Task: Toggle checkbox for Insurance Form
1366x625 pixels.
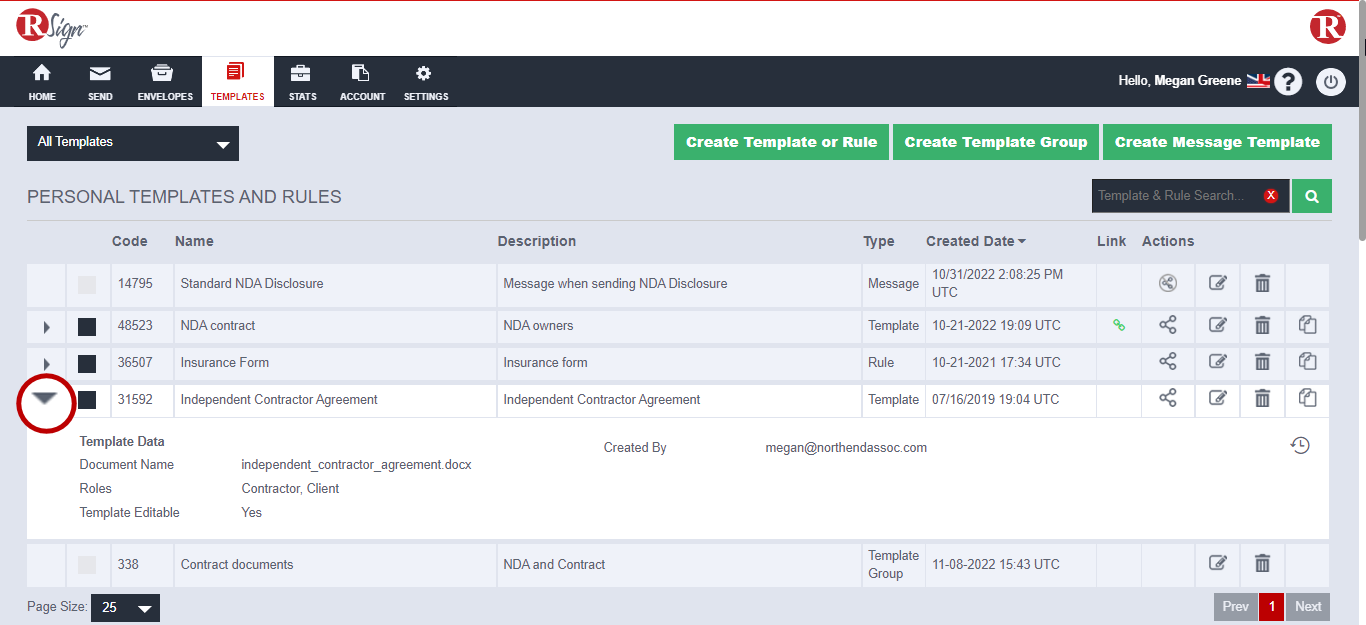Action: click(87, 364)
